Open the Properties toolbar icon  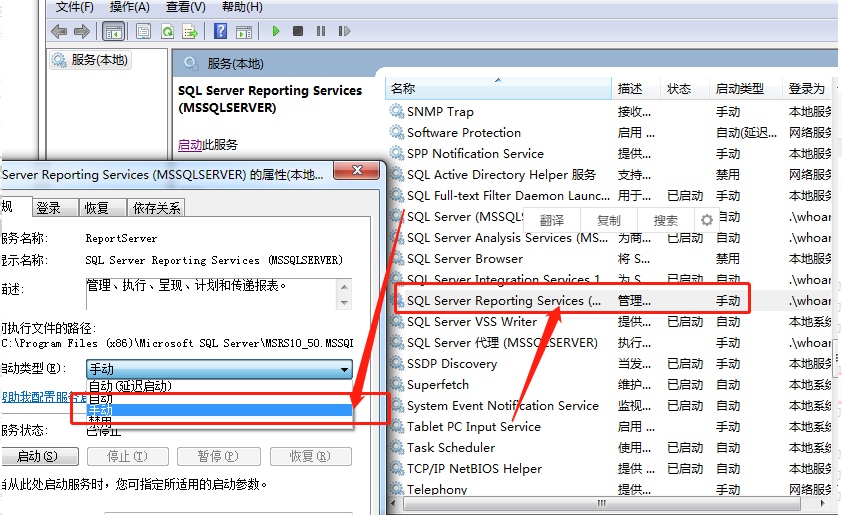143,31
